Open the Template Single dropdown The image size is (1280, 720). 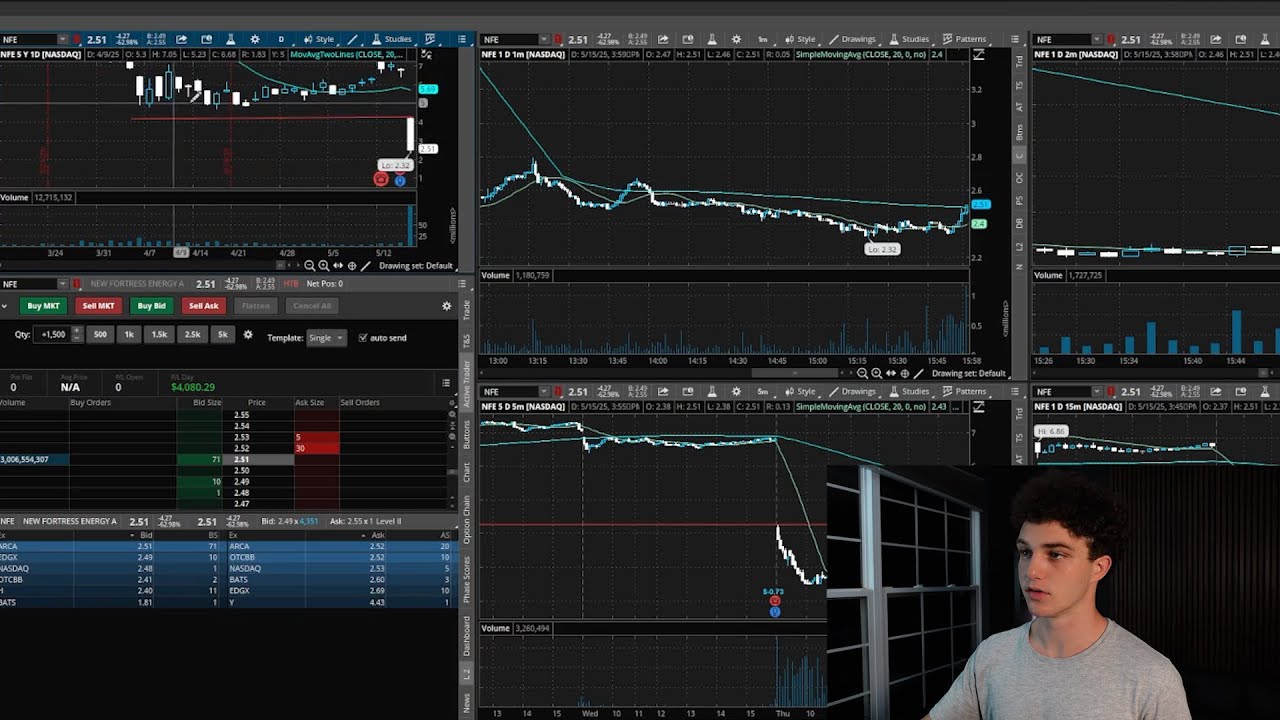point(327,337)
